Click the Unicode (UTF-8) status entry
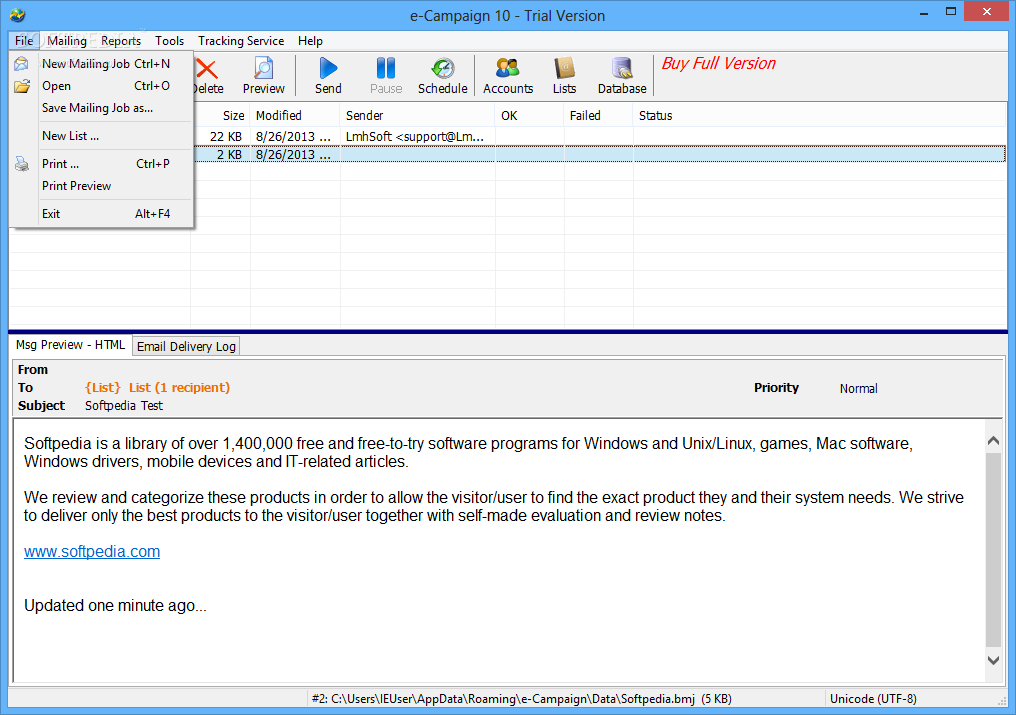Image resolution: width=1016 pixels, height=715 pixels. coord(873,699)
